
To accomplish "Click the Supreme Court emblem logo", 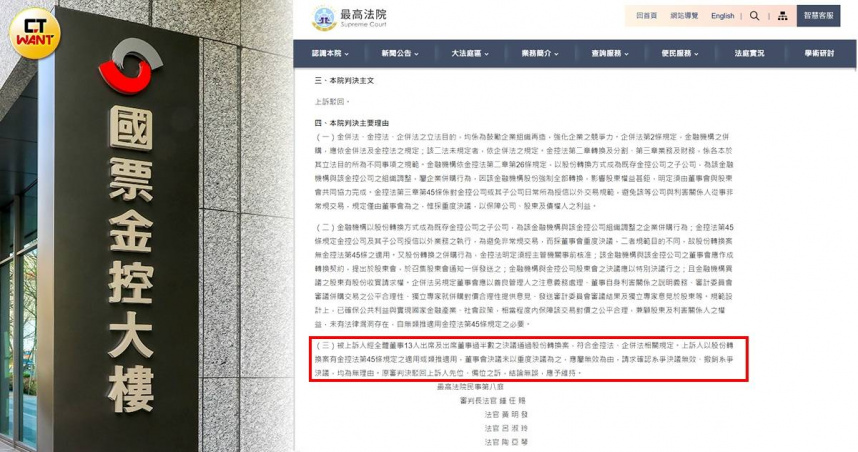I will 324,18.
